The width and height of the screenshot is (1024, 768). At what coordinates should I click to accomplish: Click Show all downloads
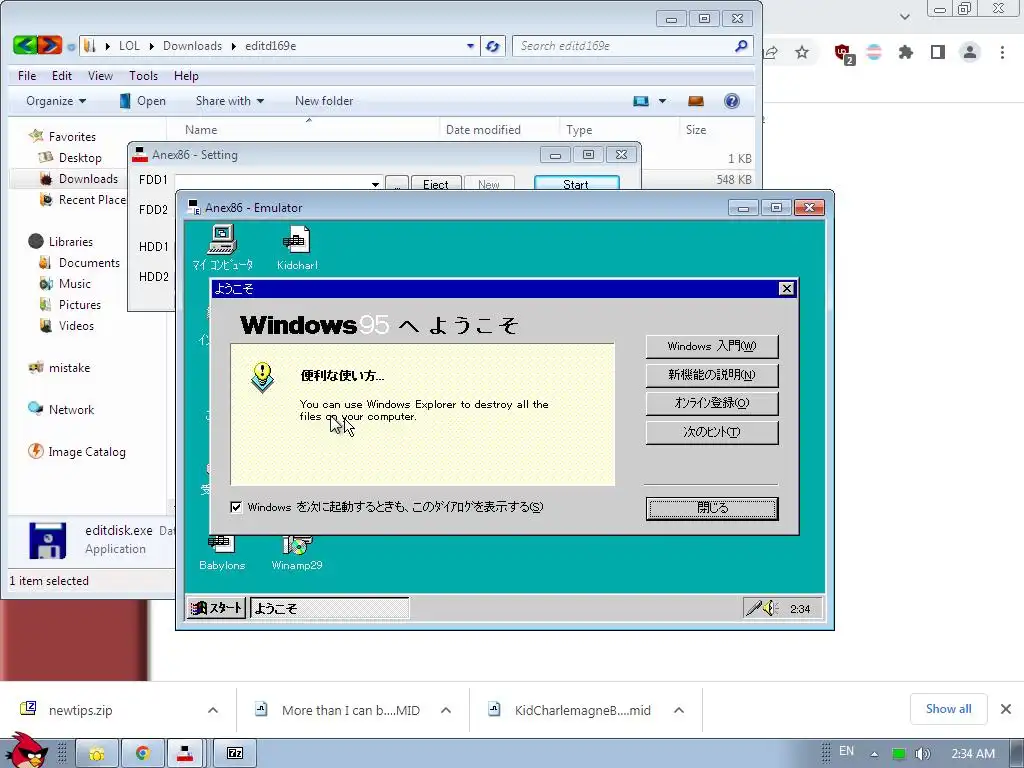coord(948,709)
